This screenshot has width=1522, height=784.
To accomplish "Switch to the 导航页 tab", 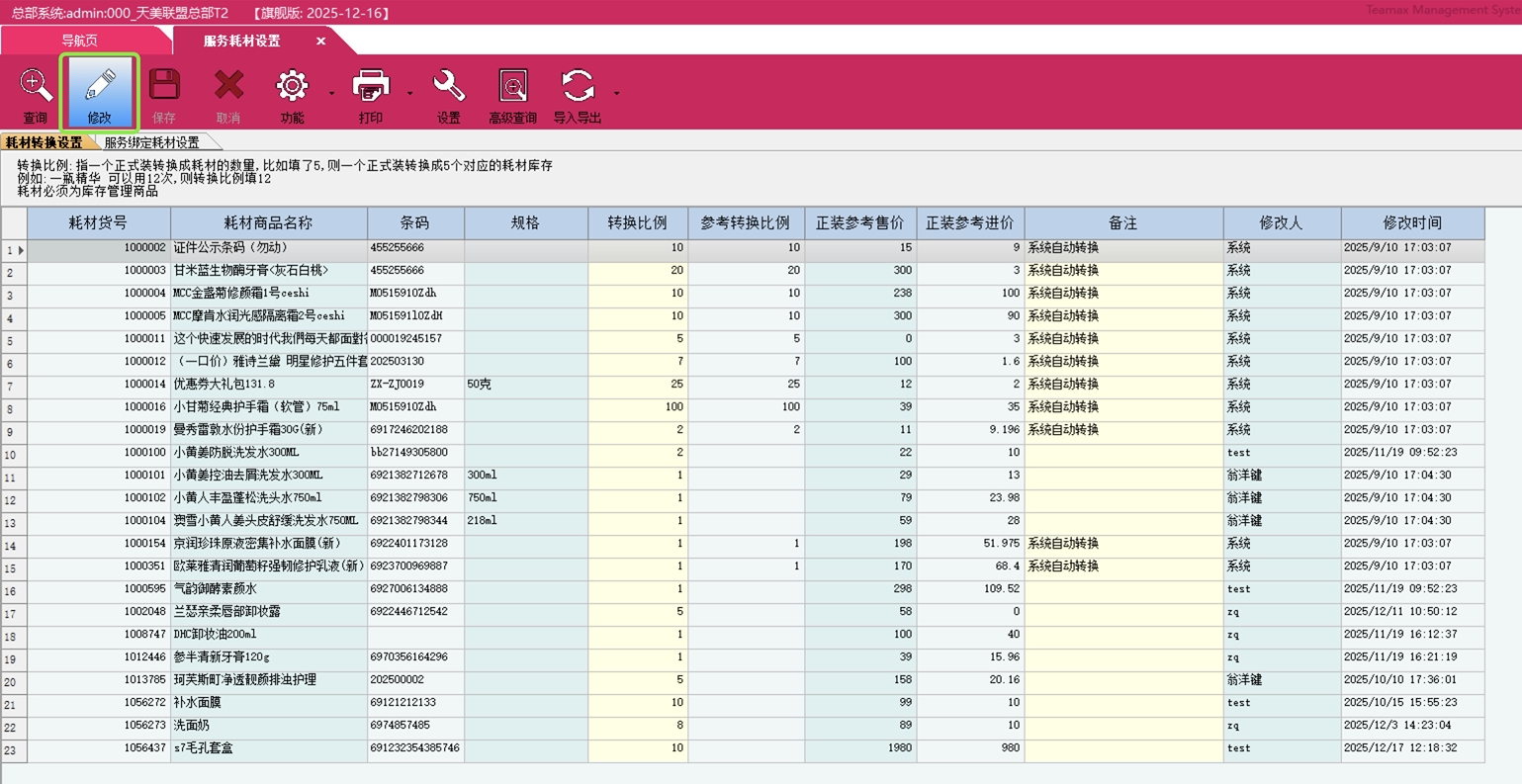I will (x=79, y=41).
